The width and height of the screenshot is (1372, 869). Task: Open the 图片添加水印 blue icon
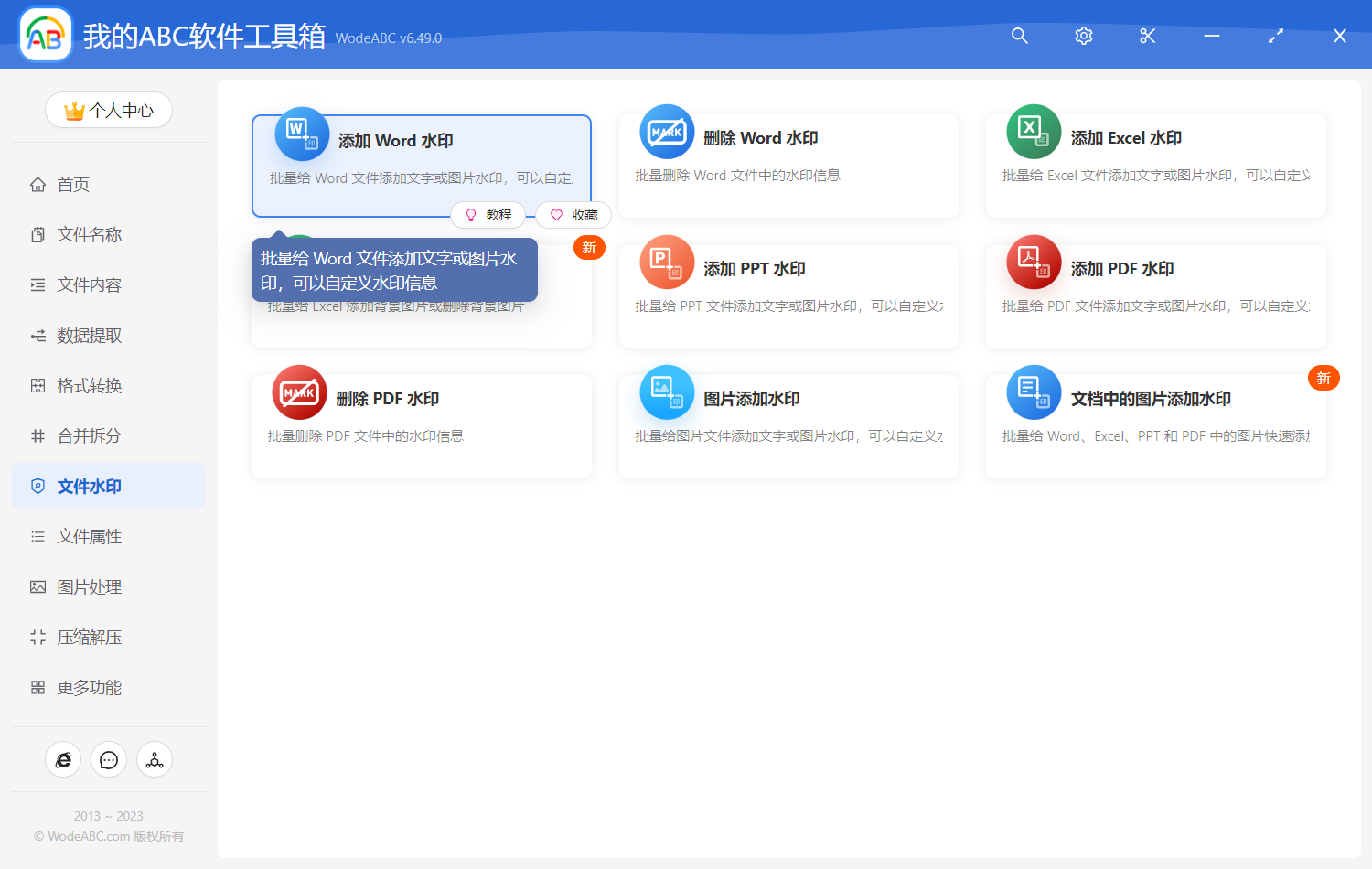[667, 392]
